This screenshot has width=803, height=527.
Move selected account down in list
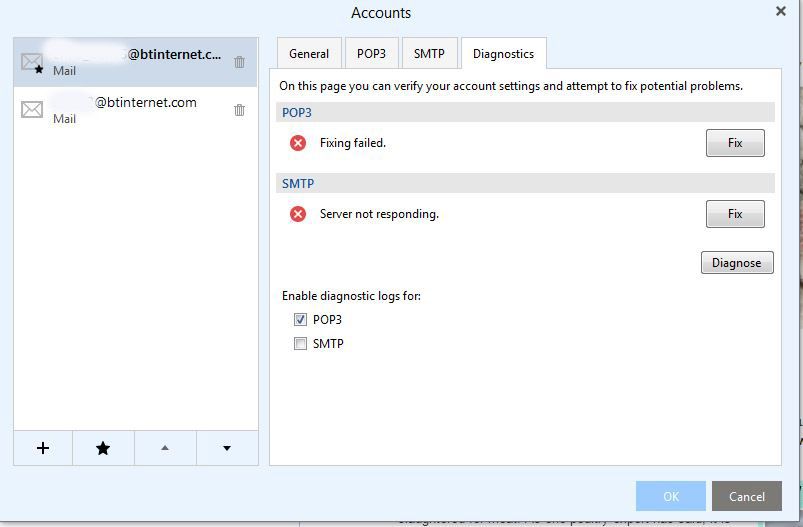click(227, 448)
